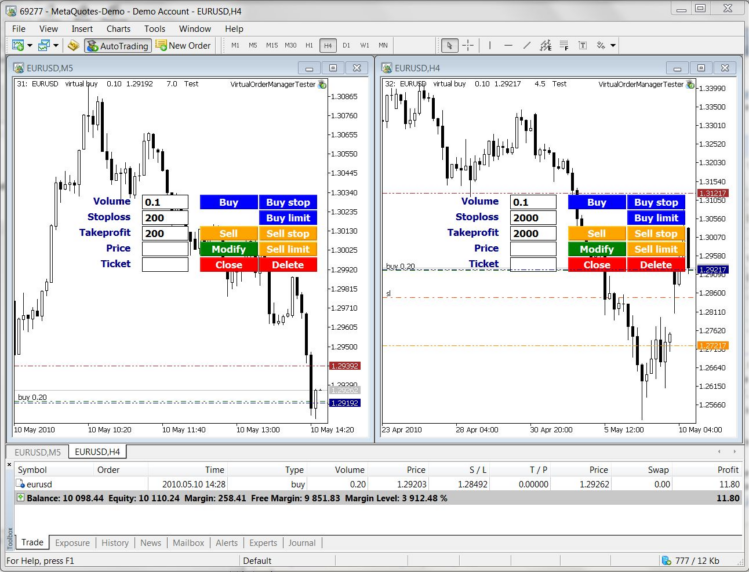
Task: Open the Insert menu
Action: coord(82,29)
